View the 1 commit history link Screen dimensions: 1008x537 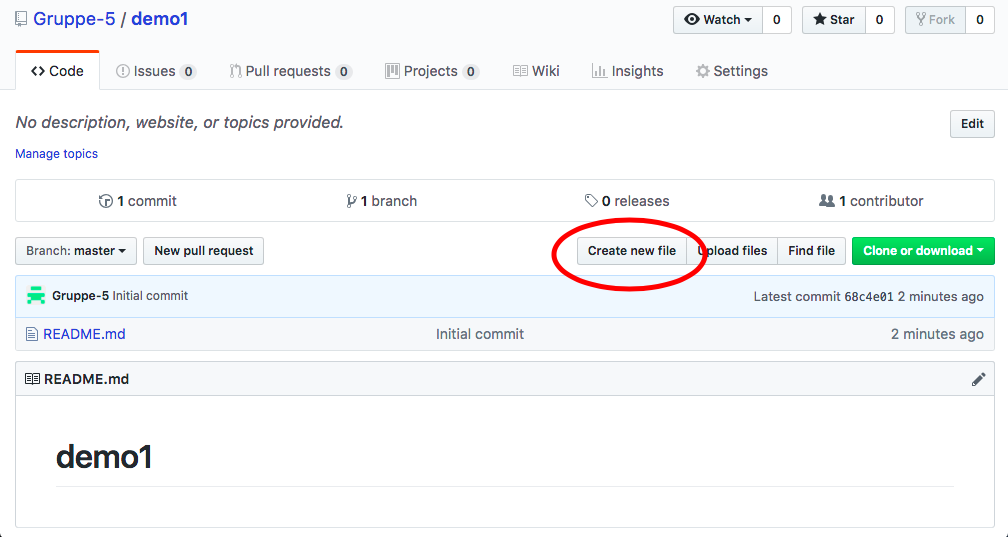(138, 201)
